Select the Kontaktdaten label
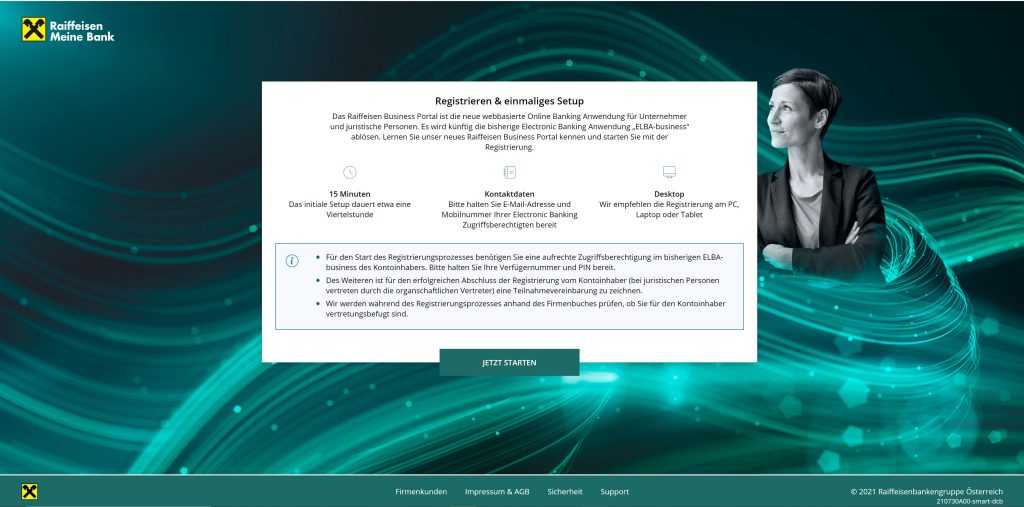1024x507 pixels. pyautogui.click(x=509, y=193)
